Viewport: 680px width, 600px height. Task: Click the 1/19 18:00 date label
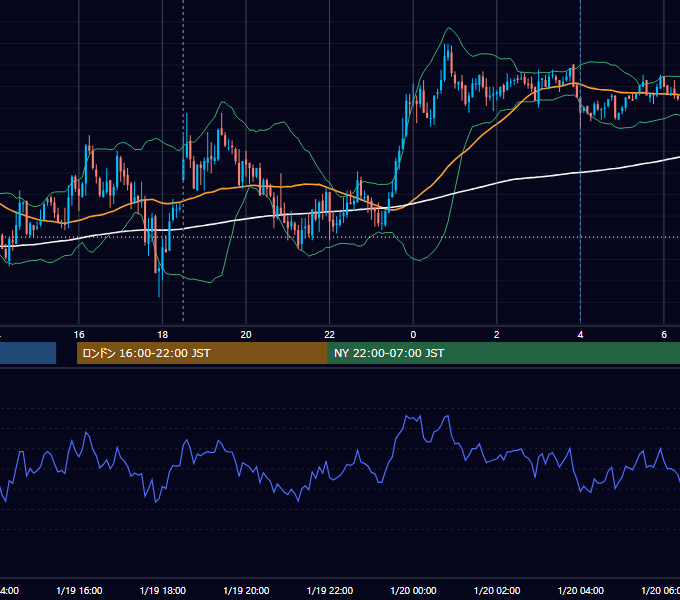[163, 590]
